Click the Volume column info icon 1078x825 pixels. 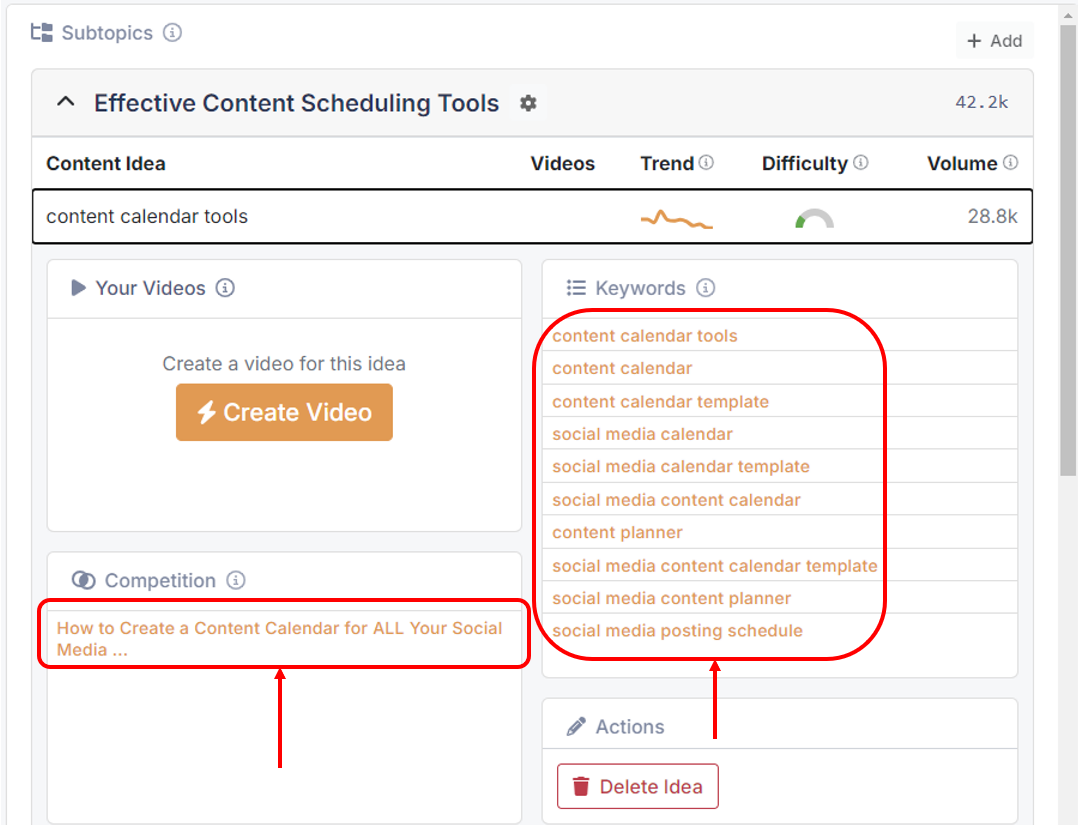pyautogui.click(x=1011, y=162)
